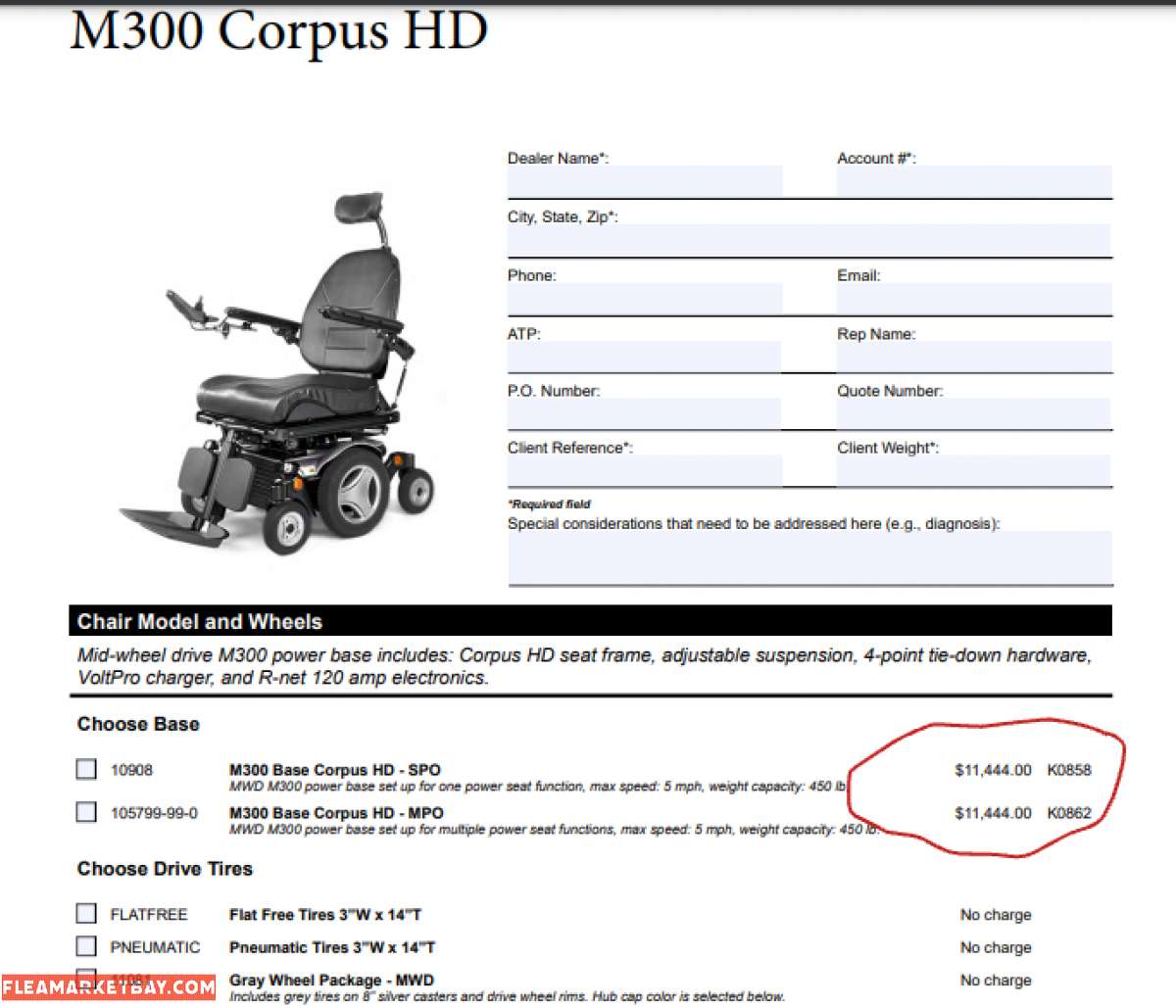This screenshot has width=1176, height=1008.
Task: Select the Phone number field
Action: [x=642, y=299]
